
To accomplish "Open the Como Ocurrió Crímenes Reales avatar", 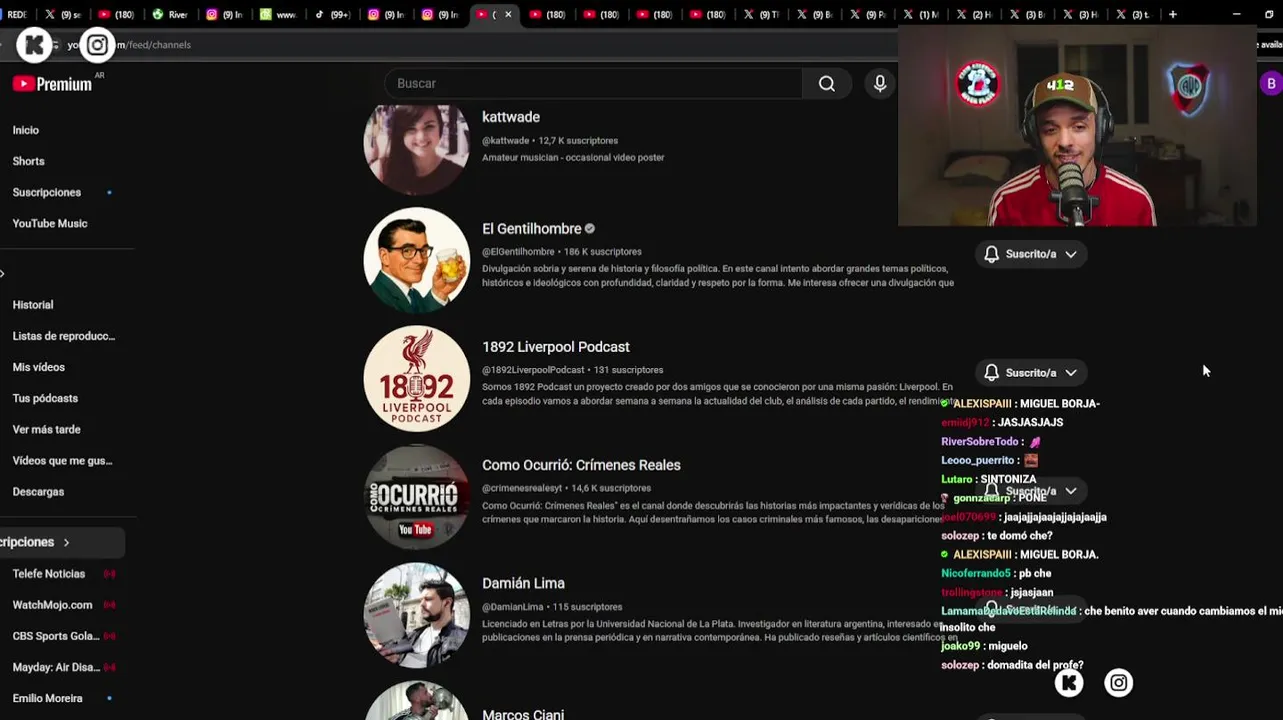I will pos(416,497).
